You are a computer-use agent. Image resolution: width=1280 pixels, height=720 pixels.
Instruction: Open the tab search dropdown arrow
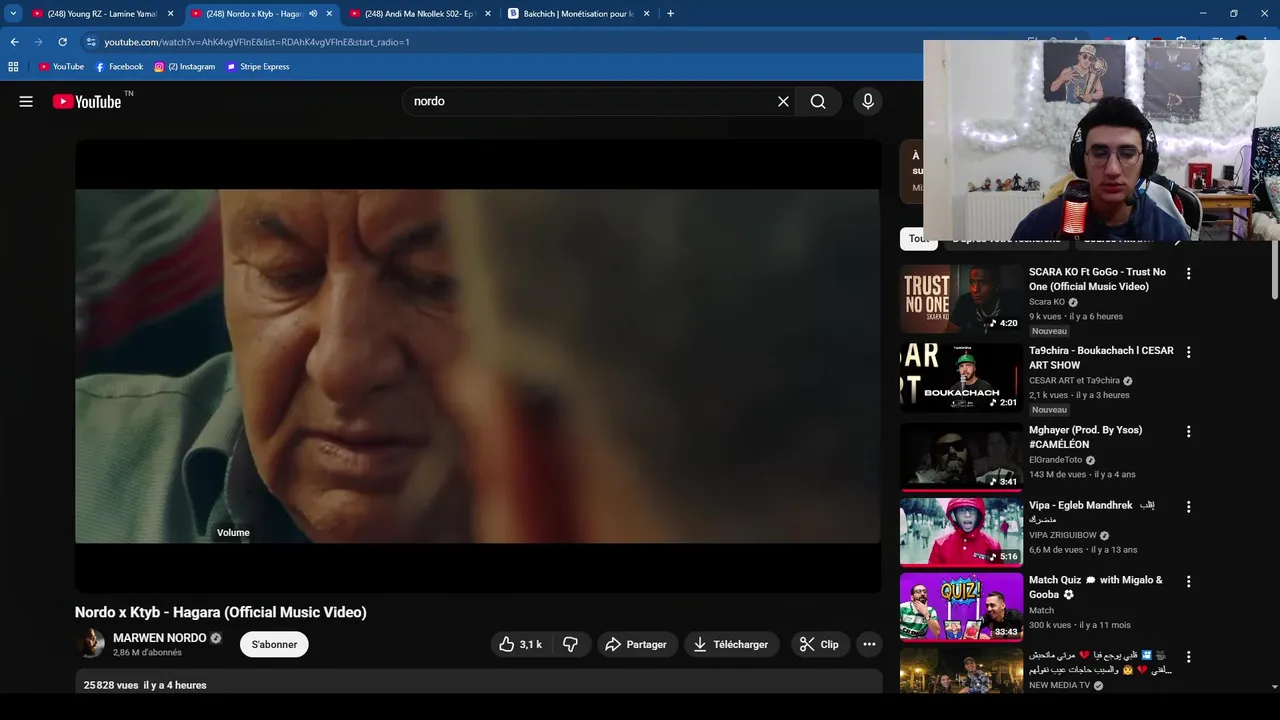(x=13, y=13)
